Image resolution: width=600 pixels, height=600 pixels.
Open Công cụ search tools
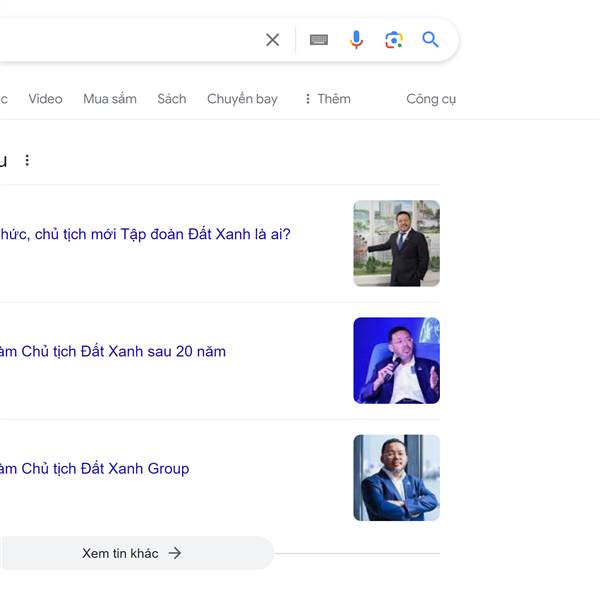coord(431,99)
